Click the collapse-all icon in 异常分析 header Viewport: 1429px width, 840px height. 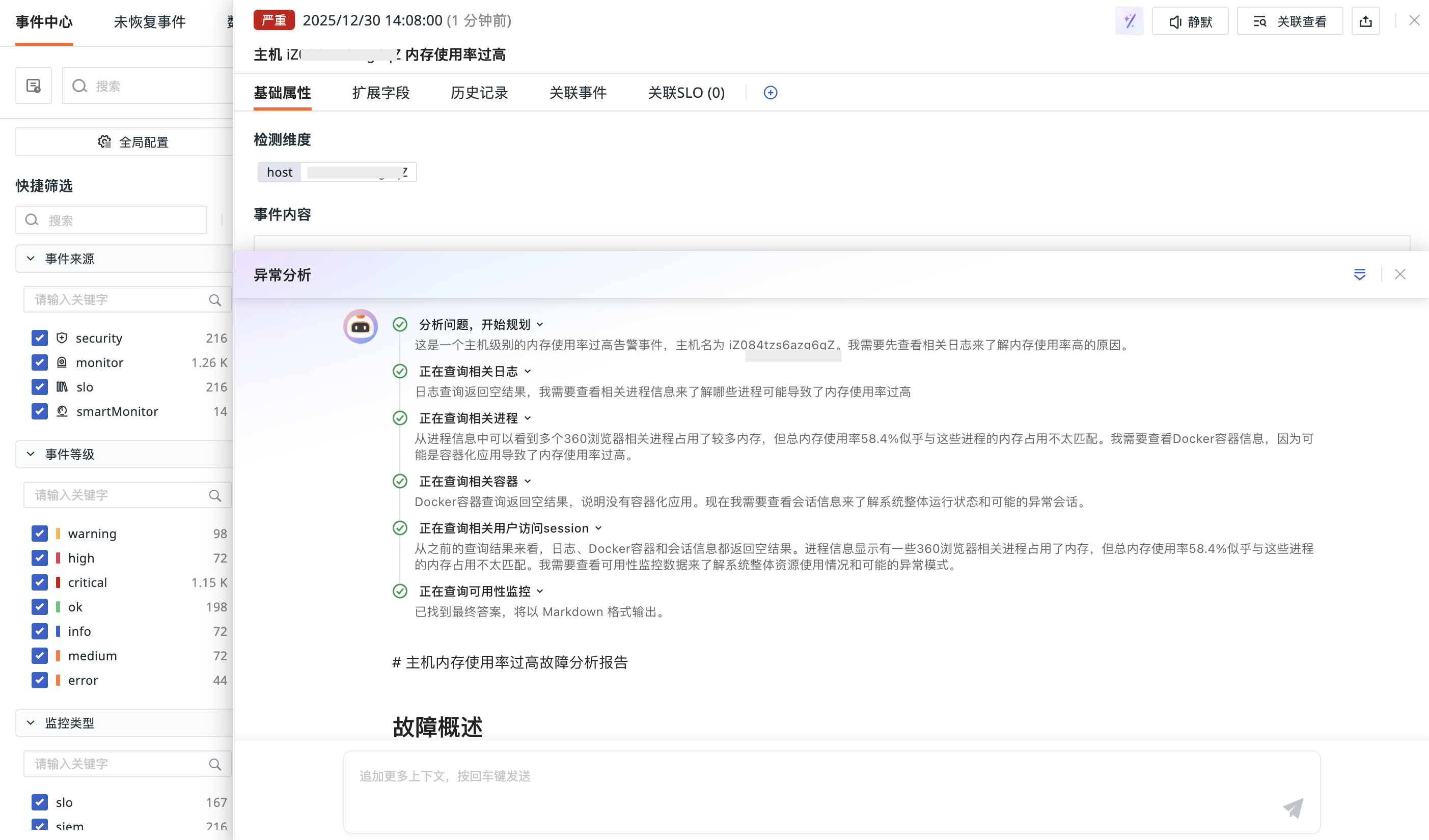[1359, 275]
